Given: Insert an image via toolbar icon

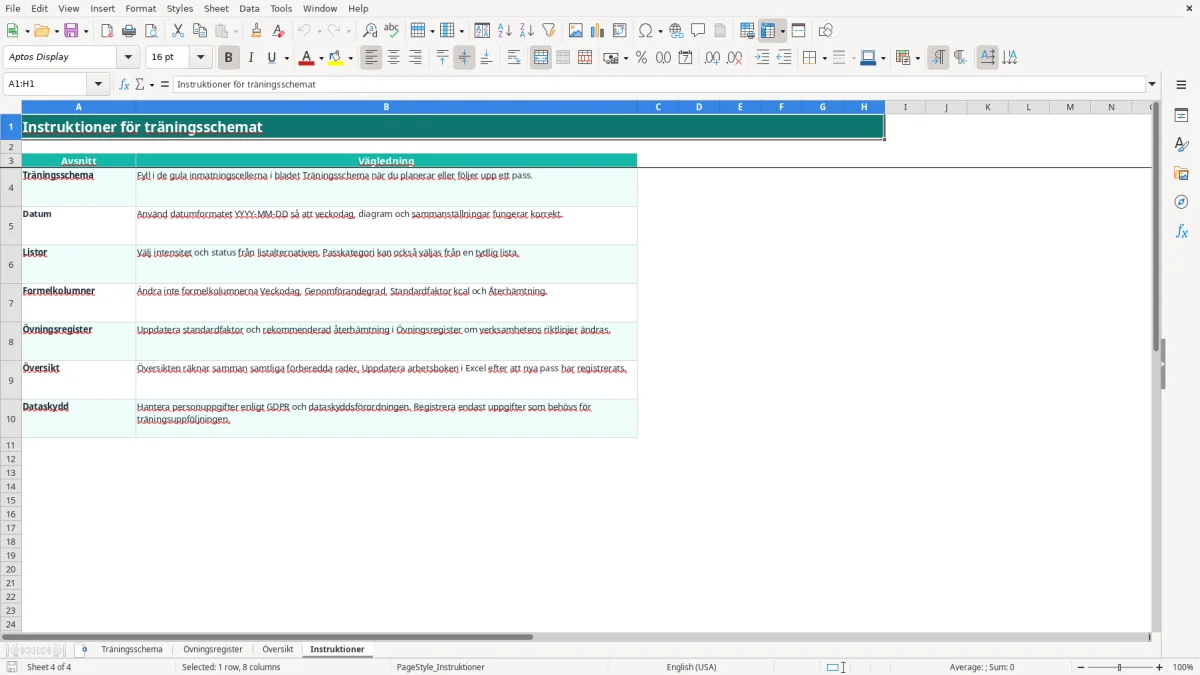Looking at the screenshot, I should 575,31.
